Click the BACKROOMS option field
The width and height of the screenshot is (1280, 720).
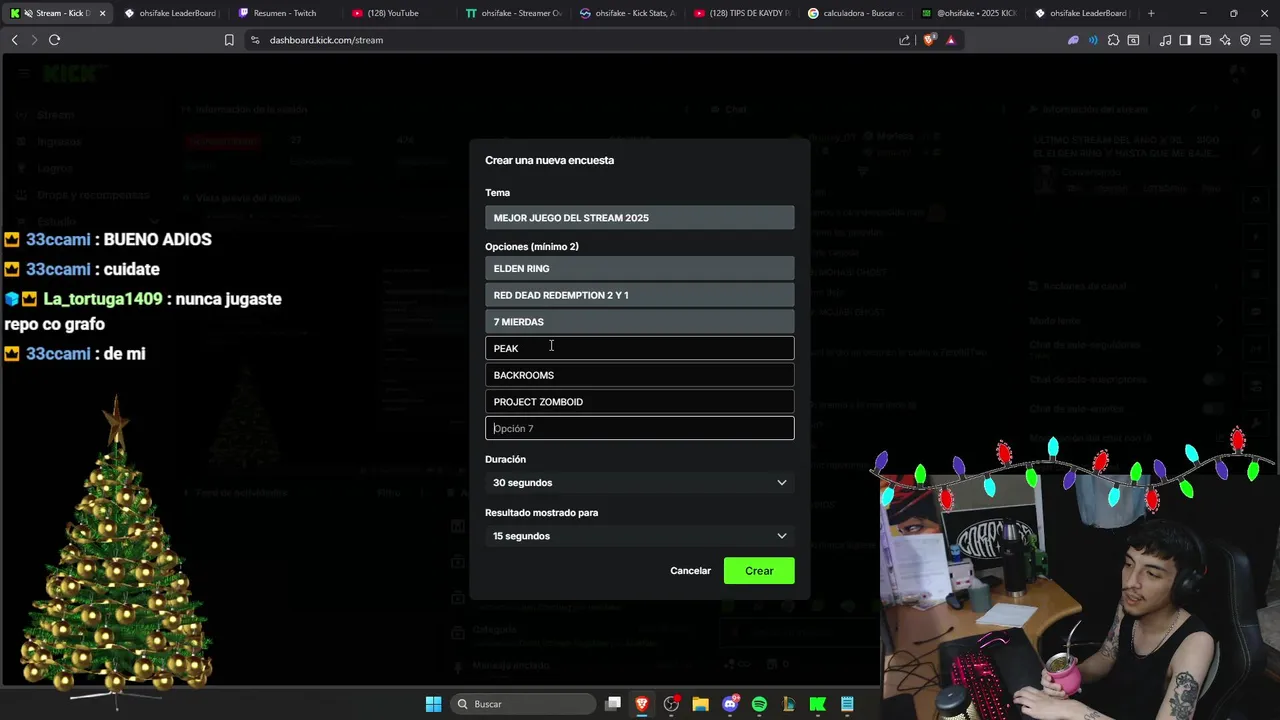pos(640,375)
